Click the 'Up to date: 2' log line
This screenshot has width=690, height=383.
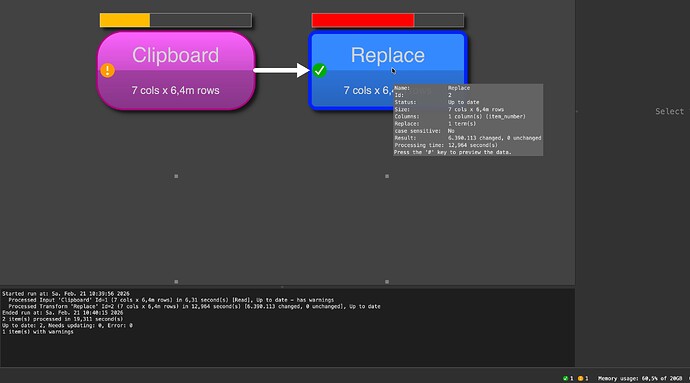[x=67, y=325]
